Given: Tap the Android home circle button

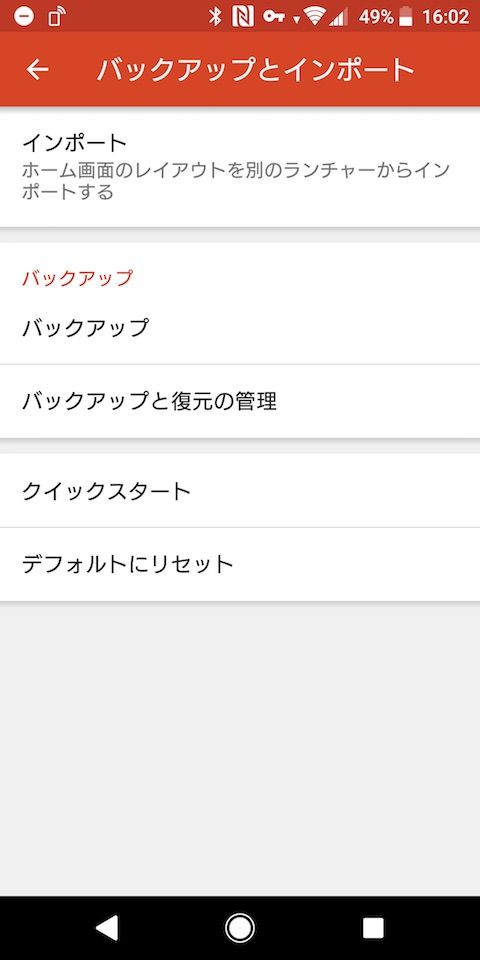Looking at the screenshot, I should (240, 928).
